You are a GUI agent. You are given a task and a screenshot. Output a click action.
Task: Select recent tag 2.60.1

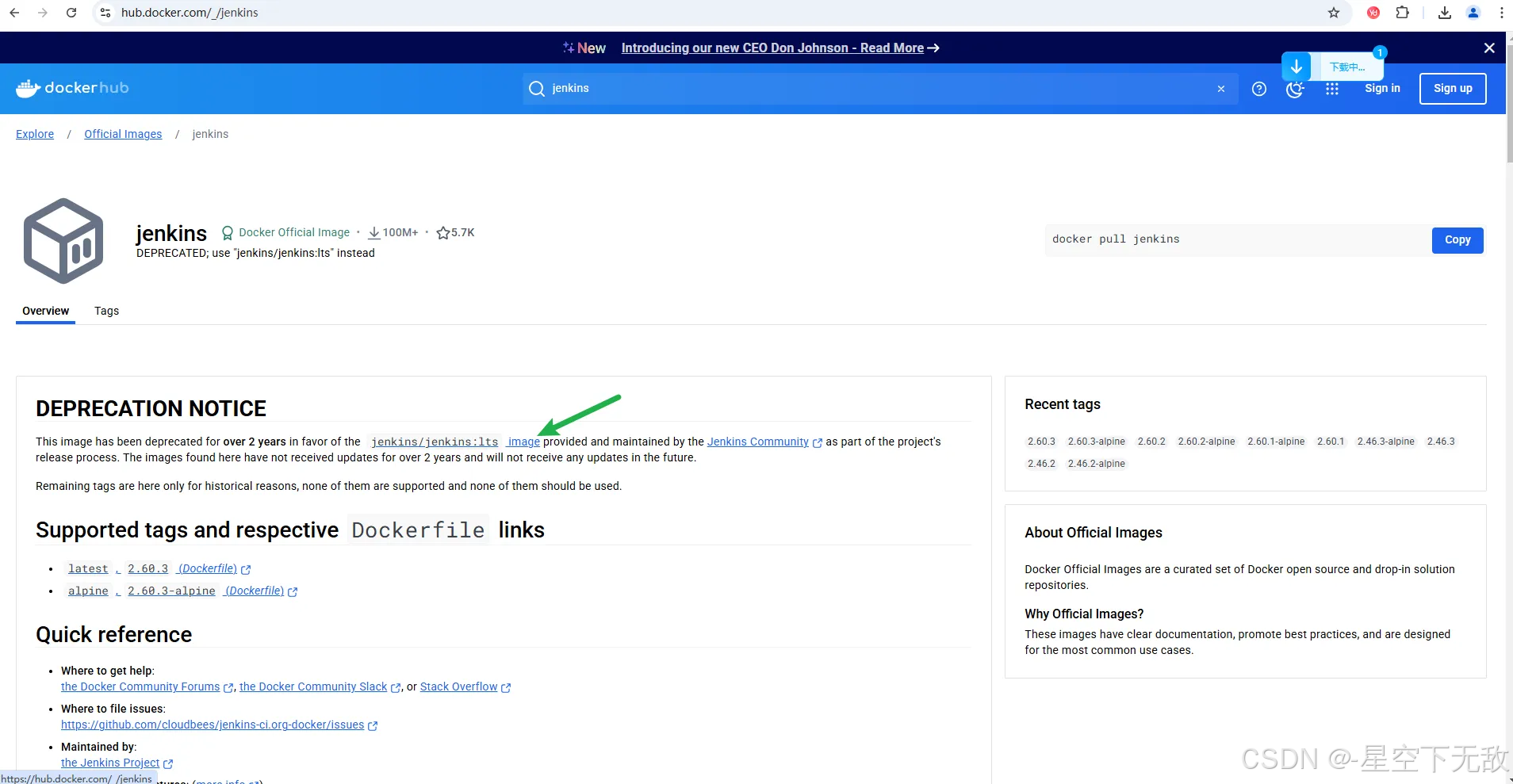[x=1331, y=442]
